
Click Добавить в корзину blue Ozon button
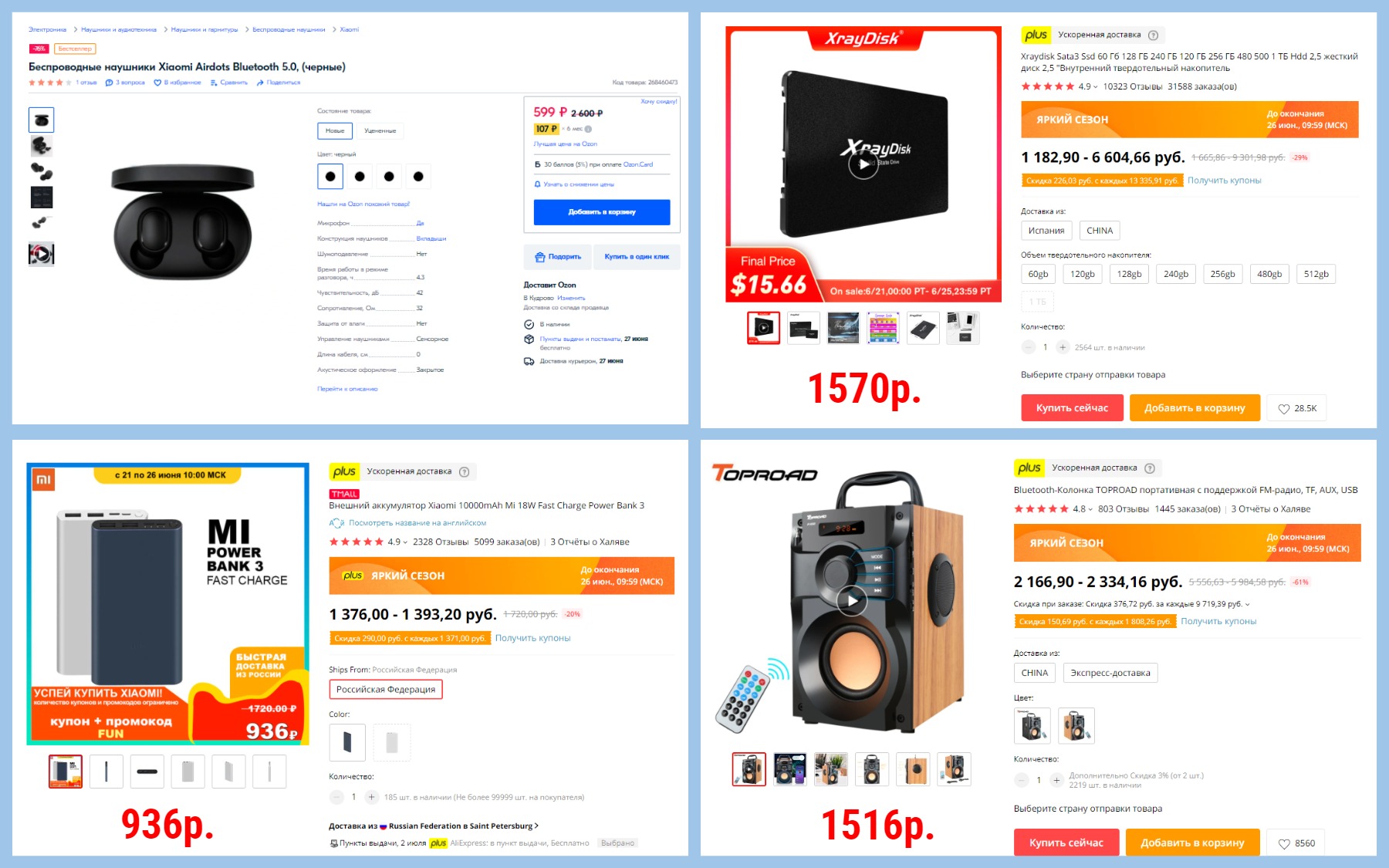[x=602, y=212]
